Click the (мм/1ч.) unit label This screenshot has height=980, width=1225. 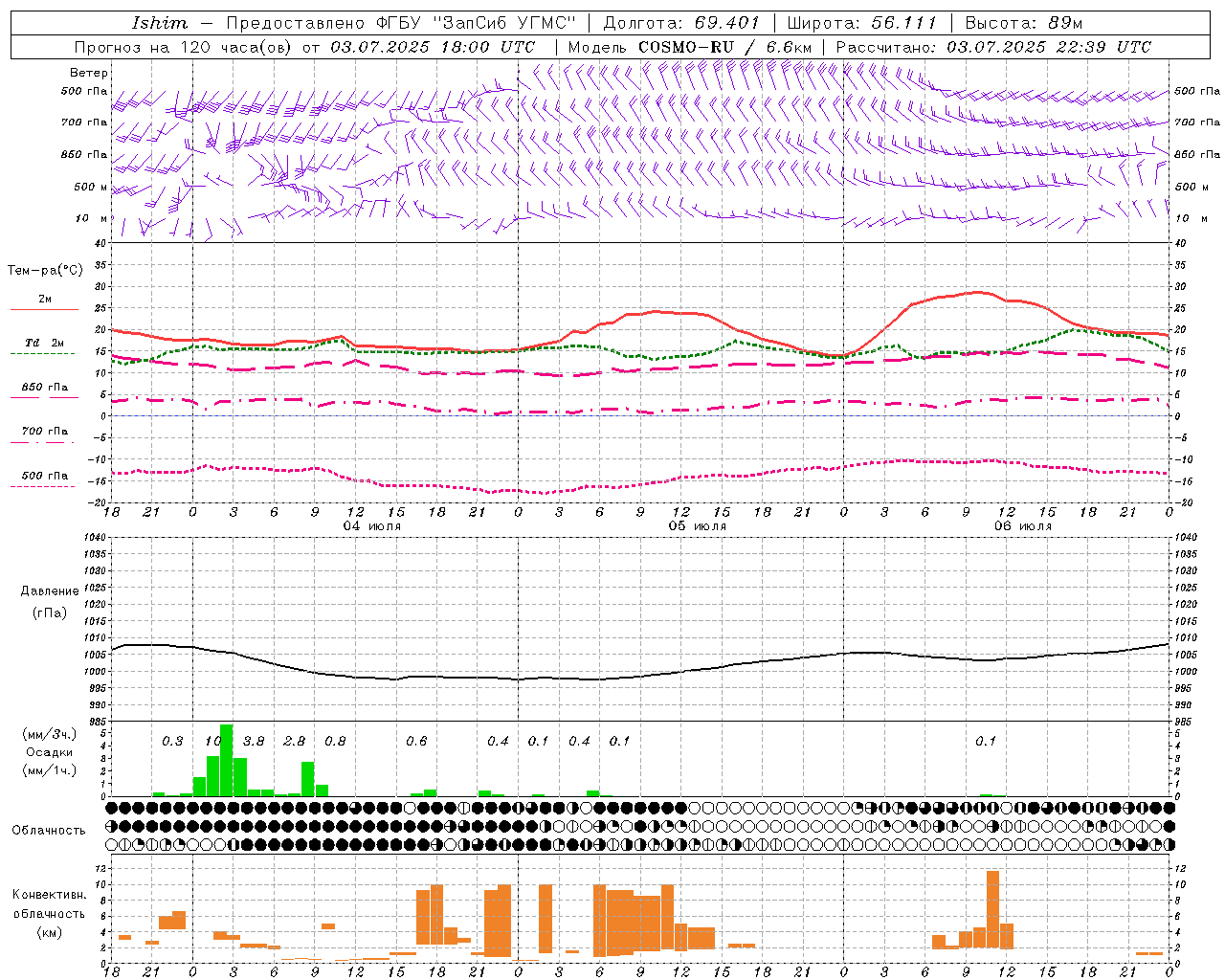(x=49, y=771)
